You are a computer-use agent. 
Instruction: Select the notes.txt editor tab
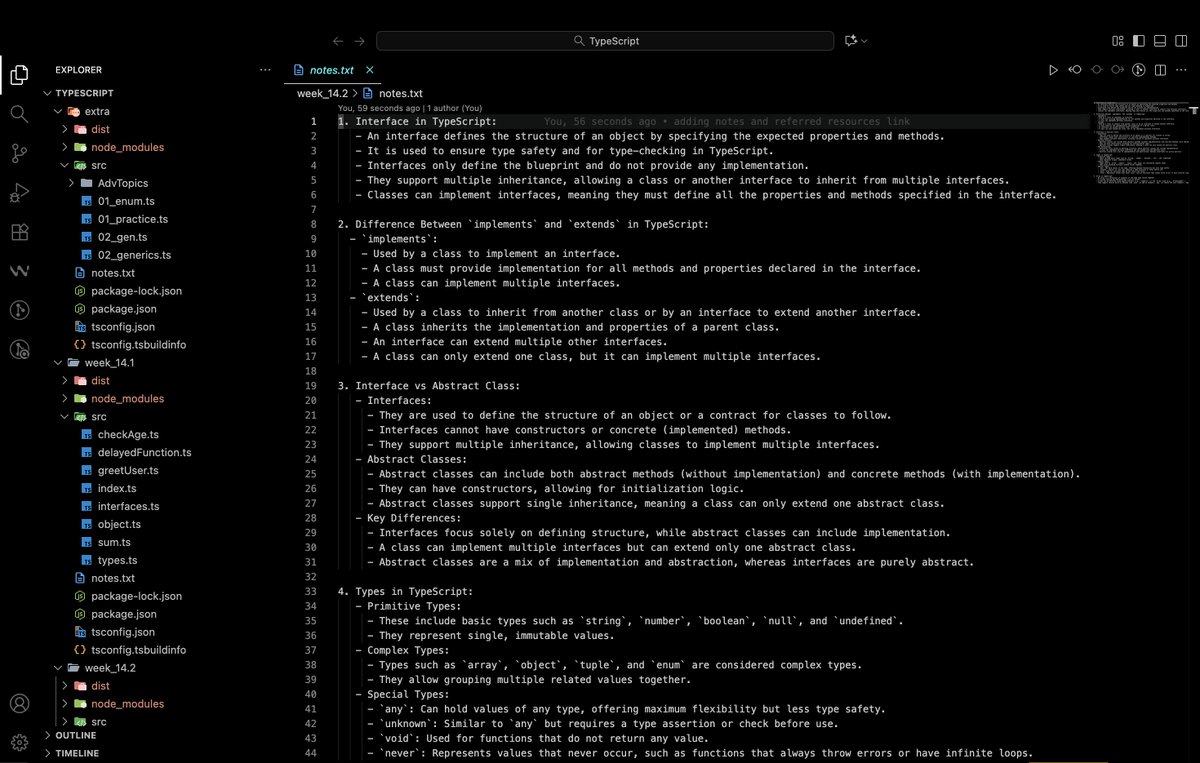[331, 70]
